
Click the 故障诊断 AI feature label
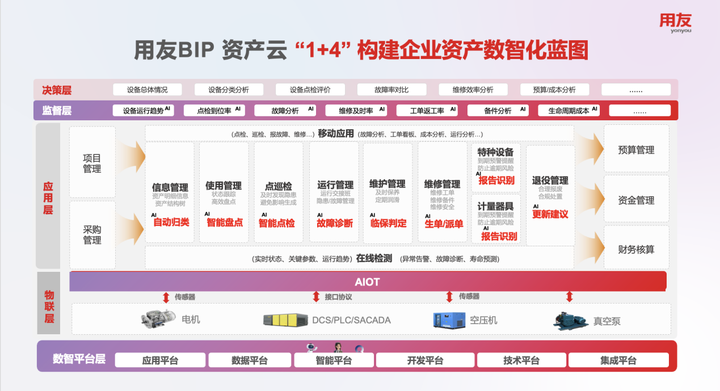334,223
